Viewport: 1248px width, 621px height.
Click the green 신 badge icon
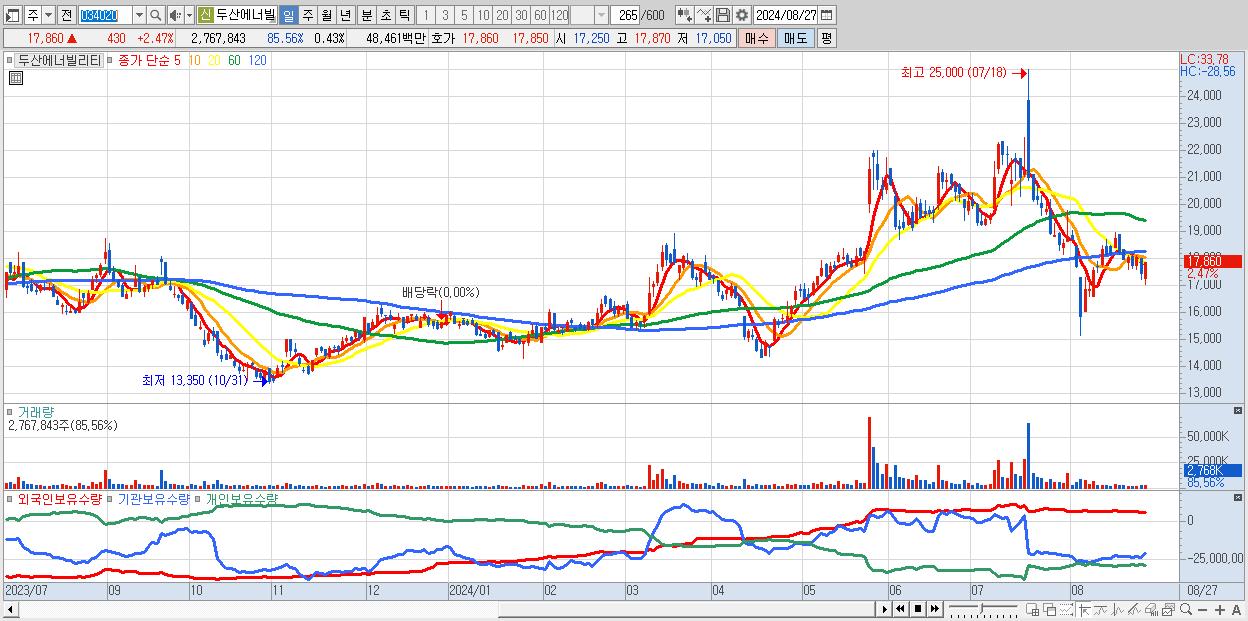pyautogui.click(x=205, y=15)
